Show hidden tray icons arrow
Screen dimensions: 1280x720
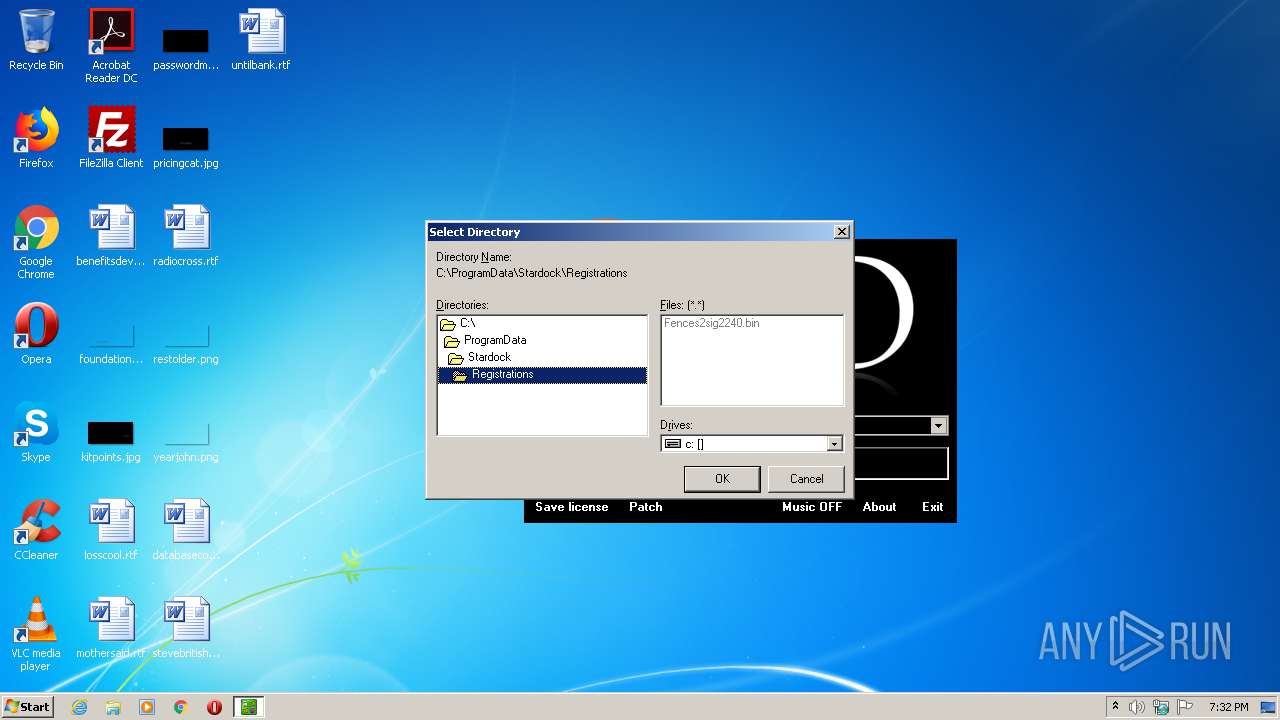tap(1115, 707)
